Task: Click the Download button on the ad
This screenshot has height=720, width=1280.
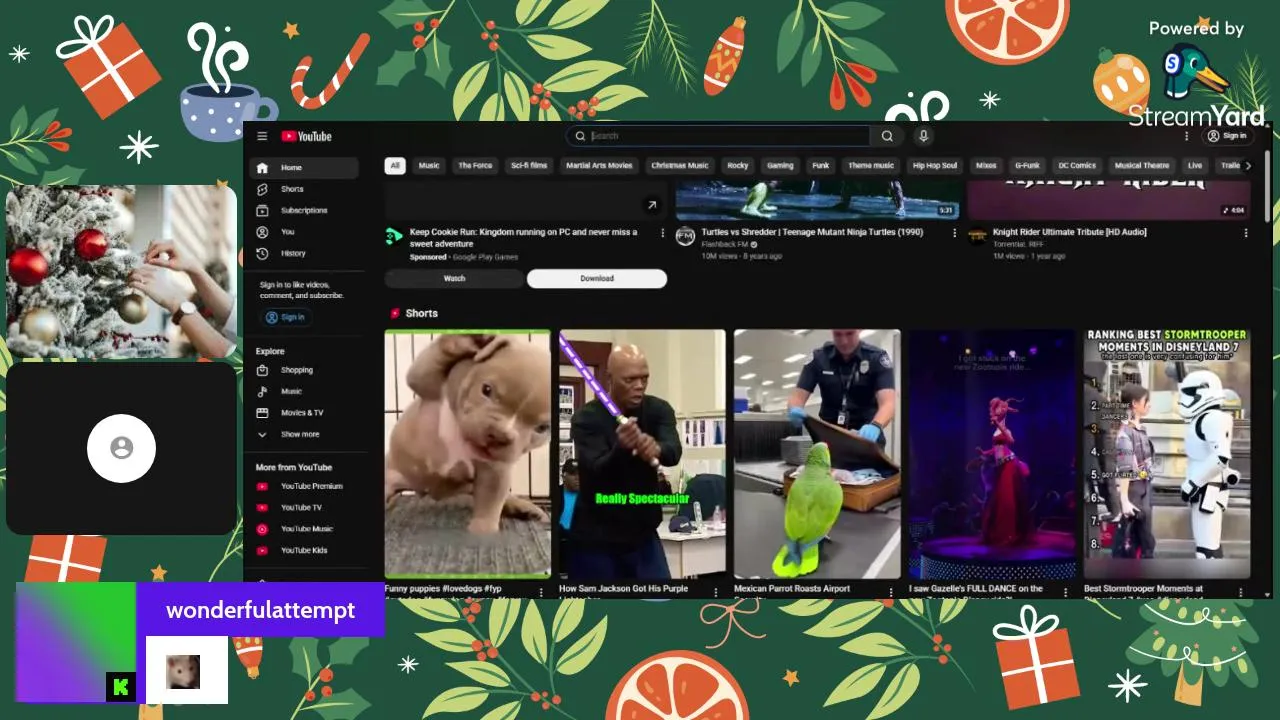Action: [x=597, y=279]
